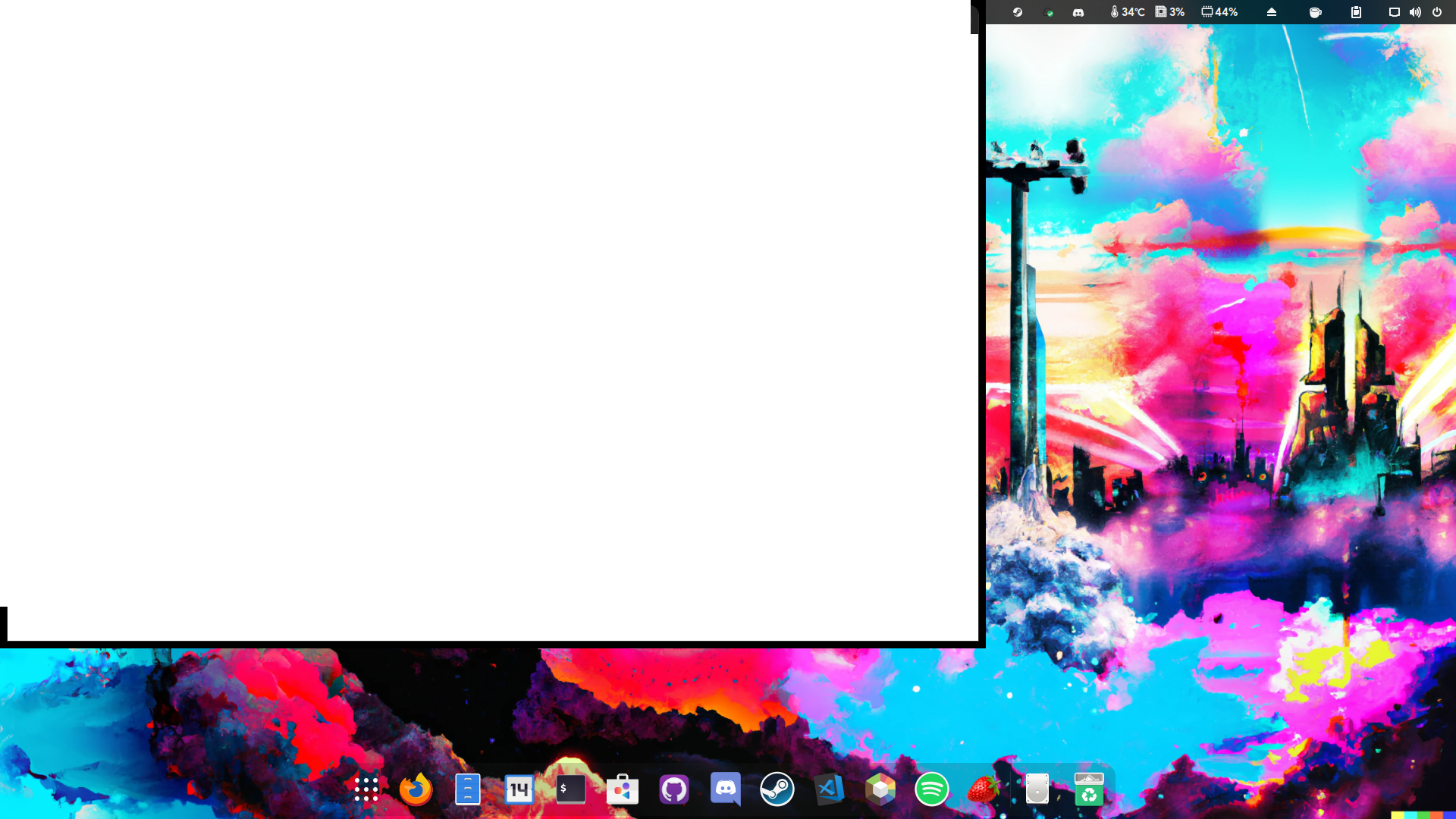Toggle the Caffeine coffee cup indicator
The width and height of the screenshot is (1456, 819).
point(1316,12)
